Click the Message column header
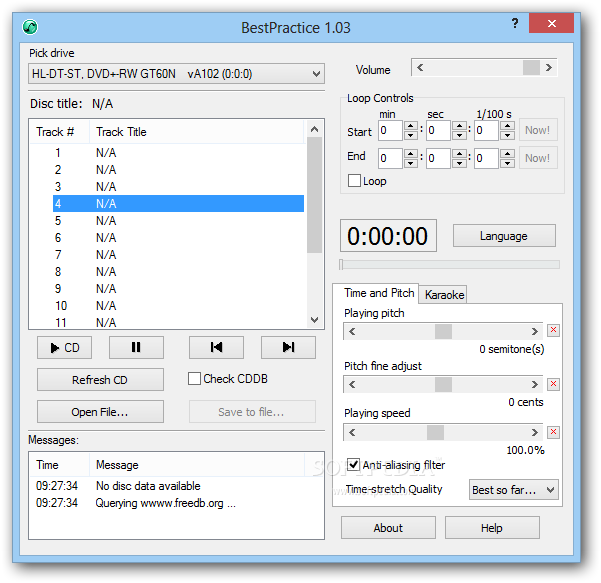 (197, 465)
